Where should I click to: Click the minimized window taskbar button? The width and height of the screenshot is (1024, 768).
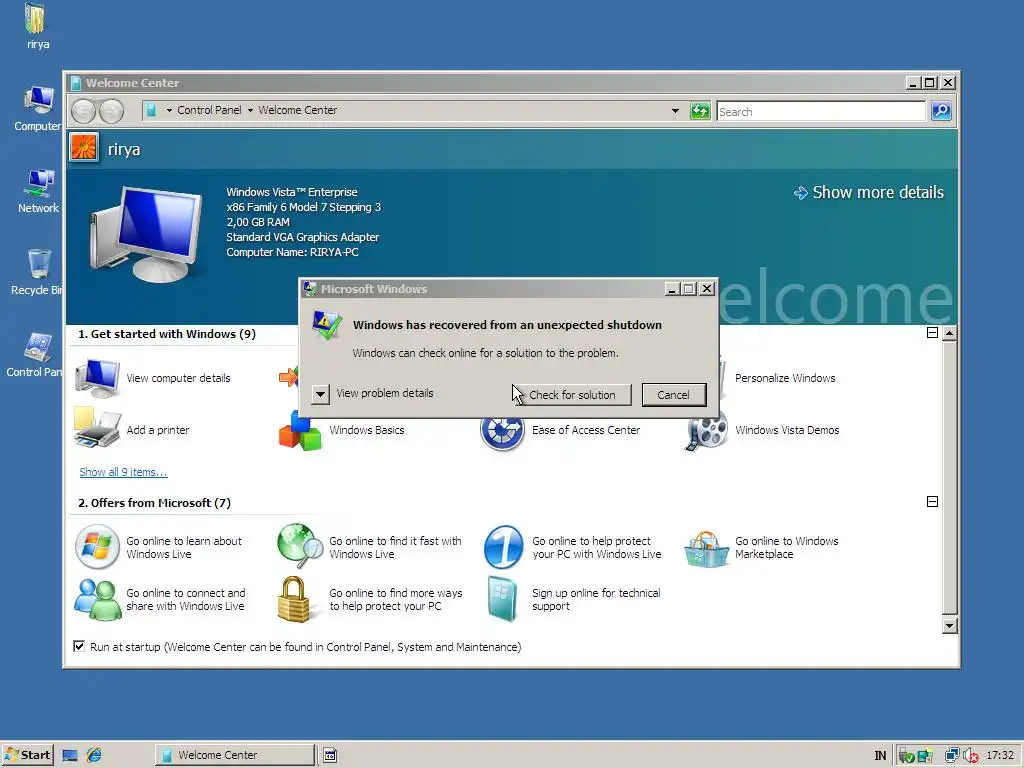tap(330, 755)
